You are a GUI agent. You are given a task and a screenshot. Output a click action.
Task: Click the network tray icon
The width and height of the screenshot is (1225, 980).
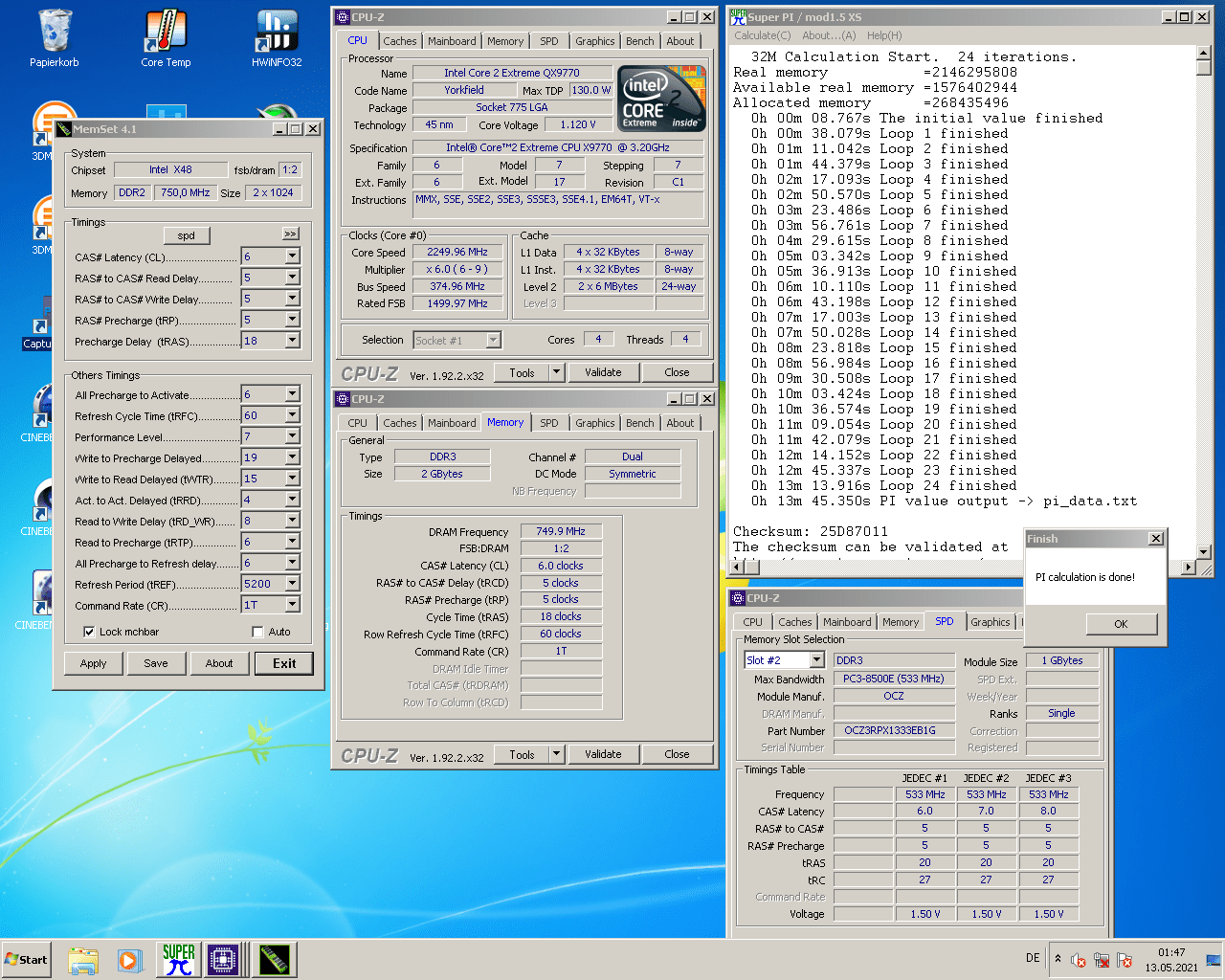[1102, 960]
